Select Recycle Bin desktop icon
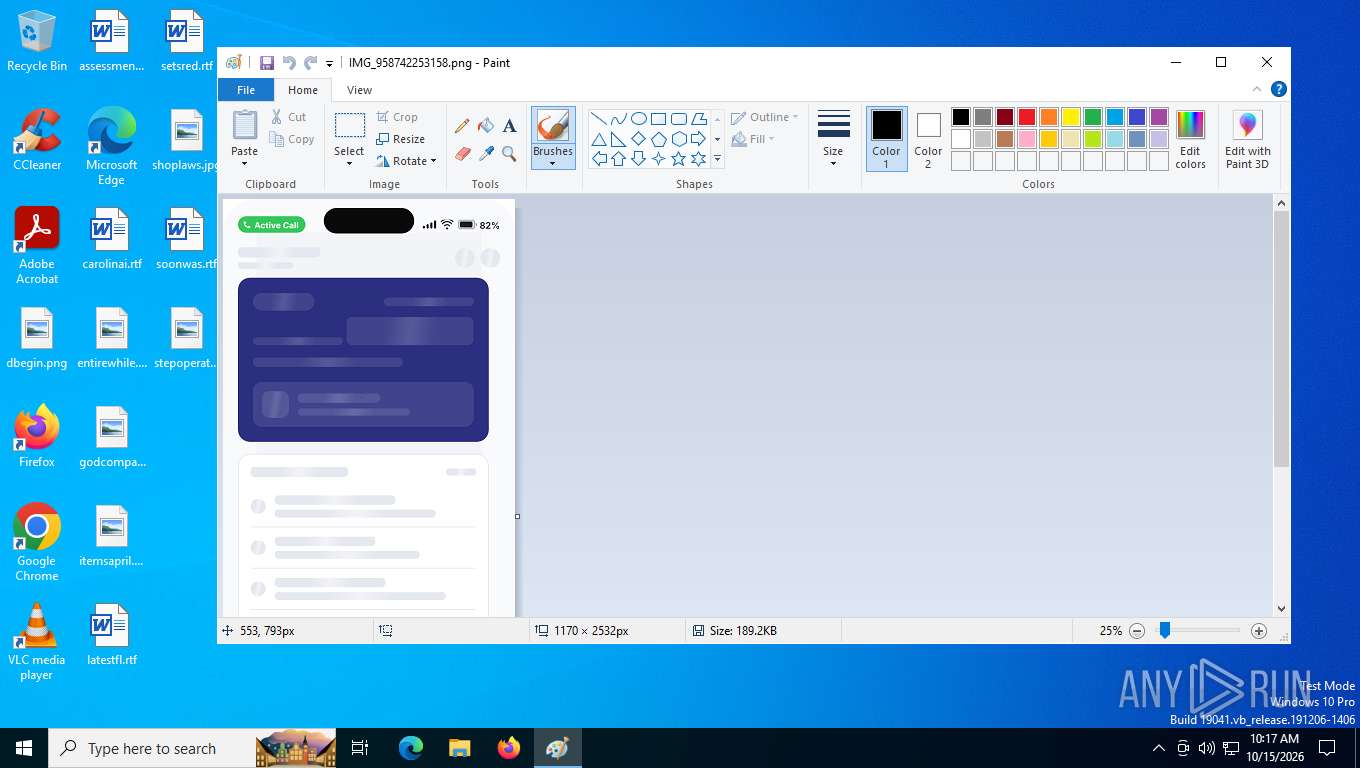Viewport: 1360px width, 768px height. point(37,41)
